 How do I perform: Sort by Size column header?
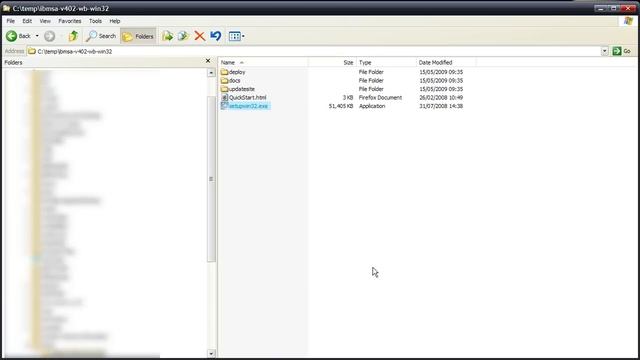pyautogui.click(x=332, y=62)
